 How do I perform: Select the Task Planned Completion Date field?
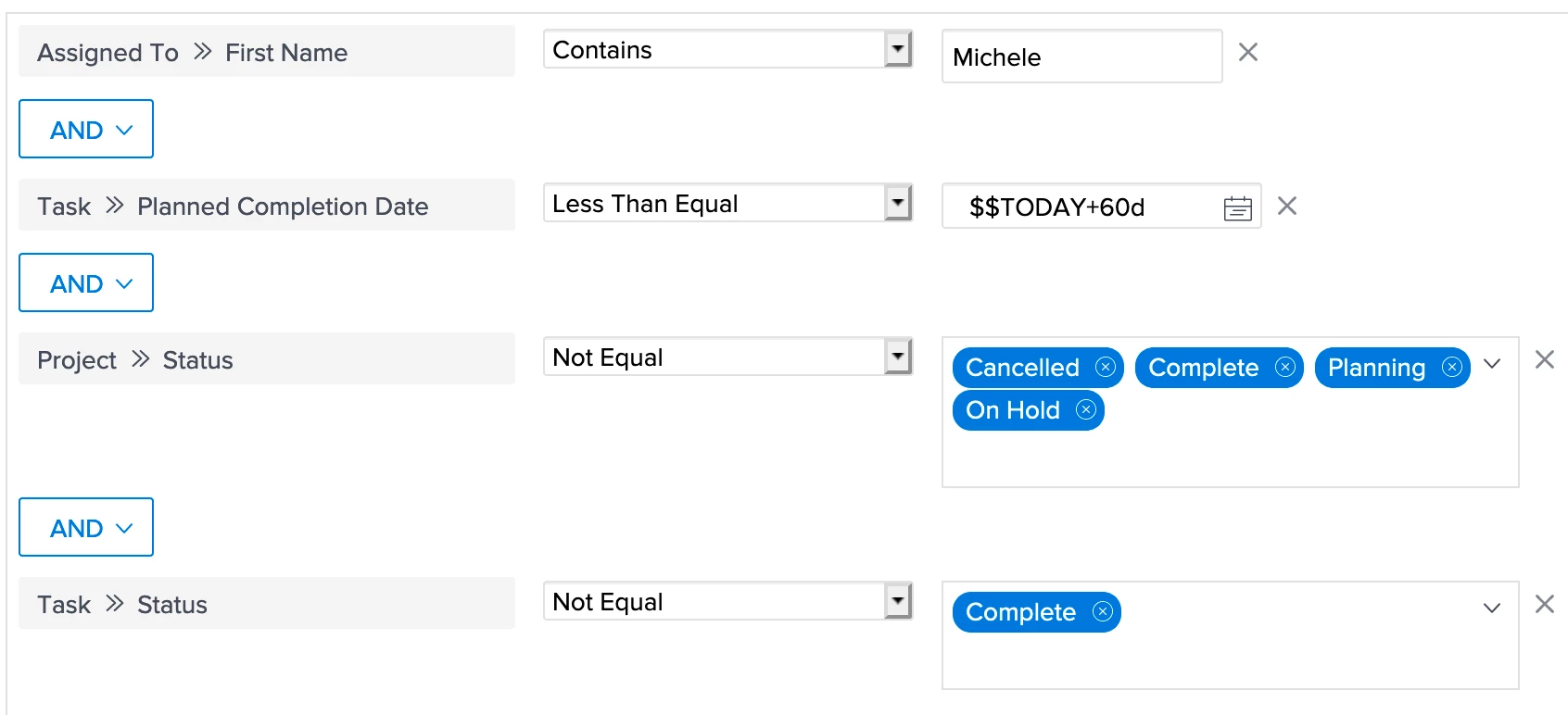[267, 205]
